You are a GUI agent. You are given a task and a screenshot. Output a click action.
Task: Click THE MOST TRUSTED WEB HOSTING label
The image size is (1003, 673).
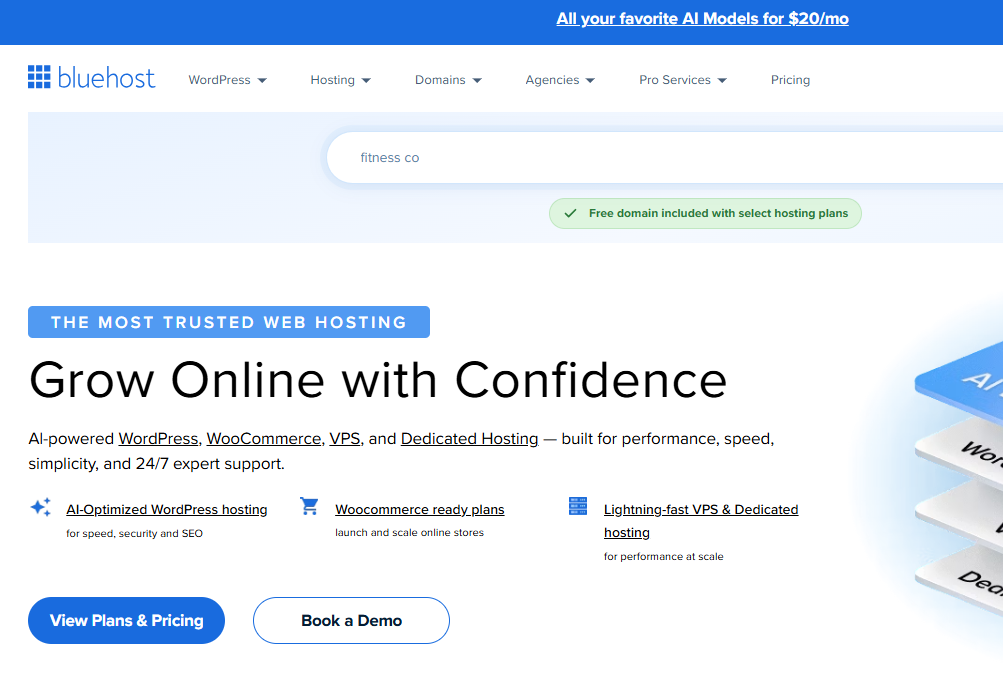229,322
